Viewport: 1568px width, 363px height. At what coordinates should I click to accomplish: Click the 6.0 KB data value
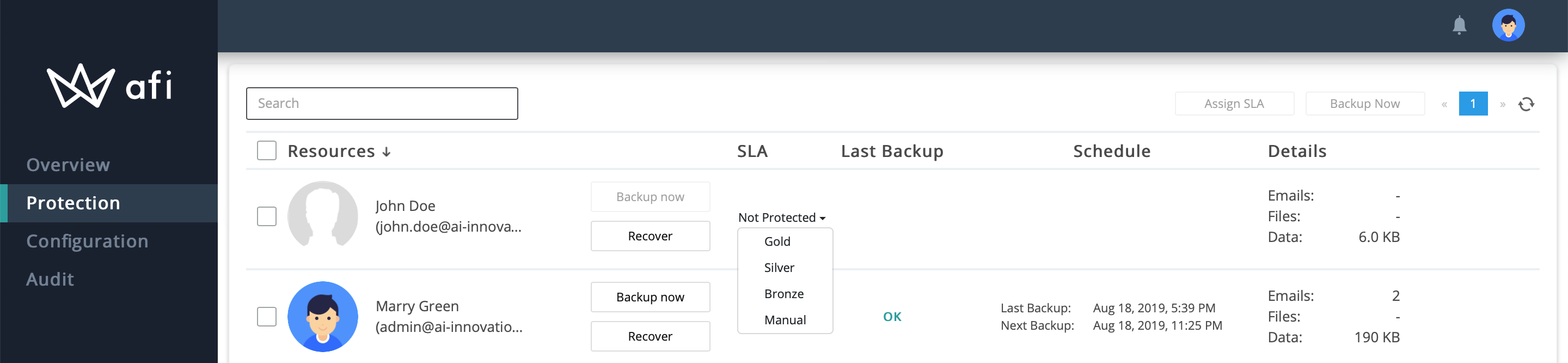click(x=1379, y=237)
